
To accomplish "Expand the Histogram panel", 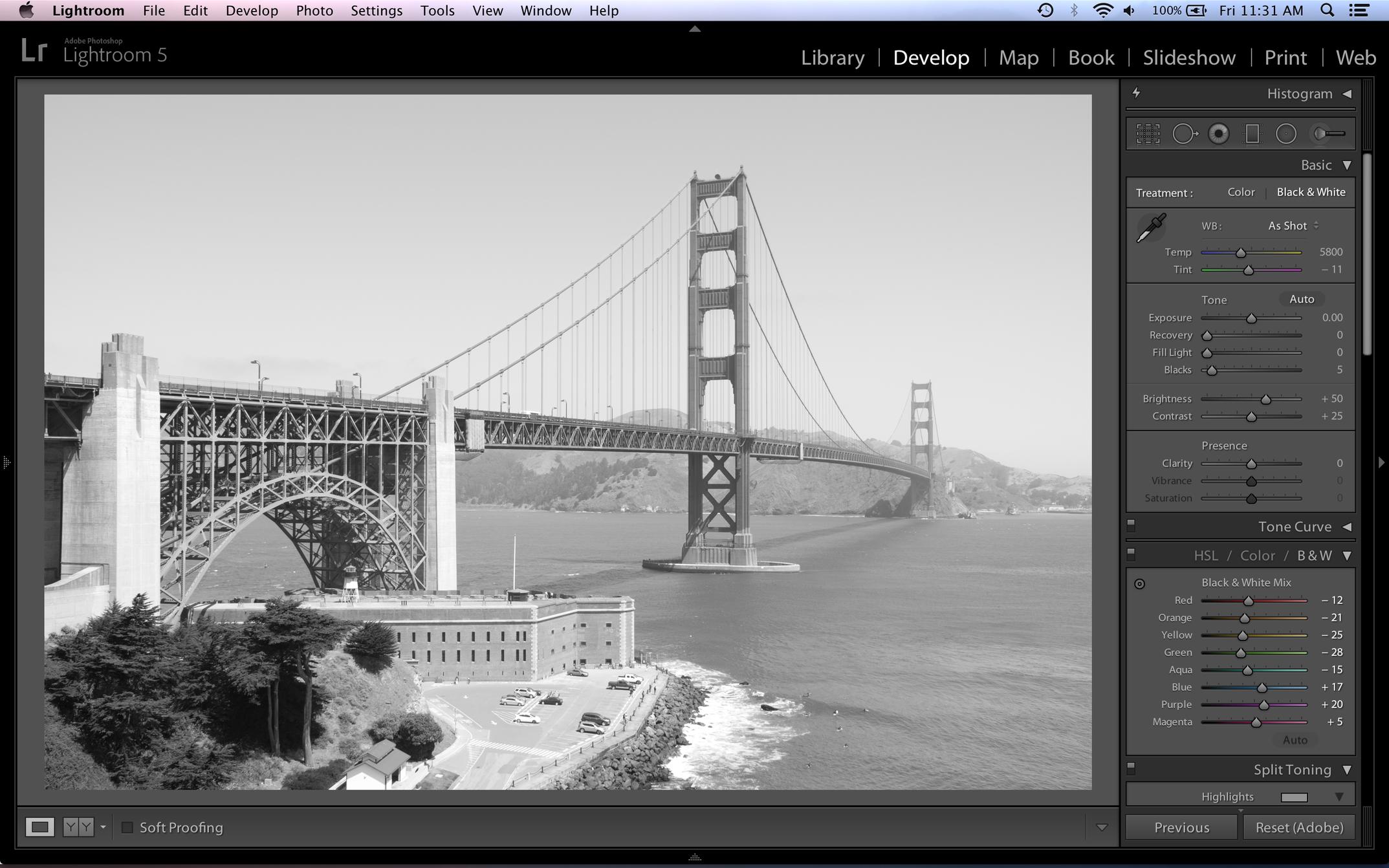I will point(1347,94).
